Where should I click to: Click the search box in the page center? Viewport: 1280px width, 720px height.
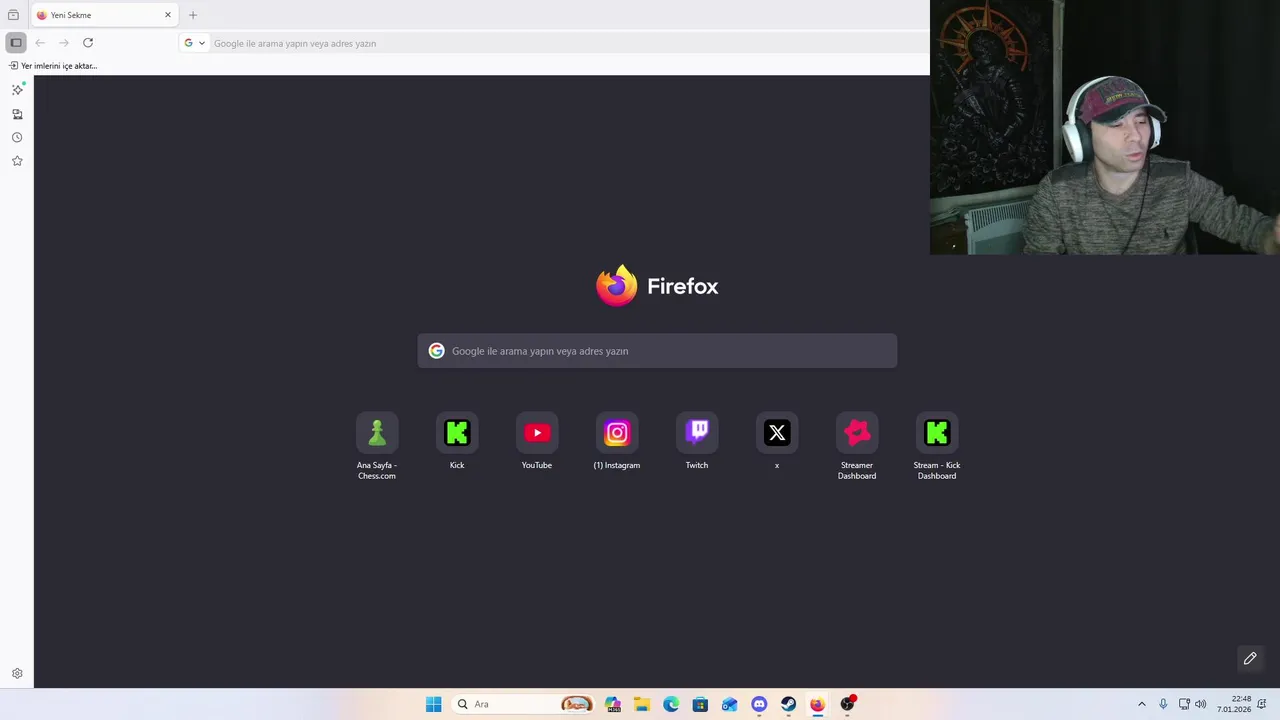tap(657, 351)
